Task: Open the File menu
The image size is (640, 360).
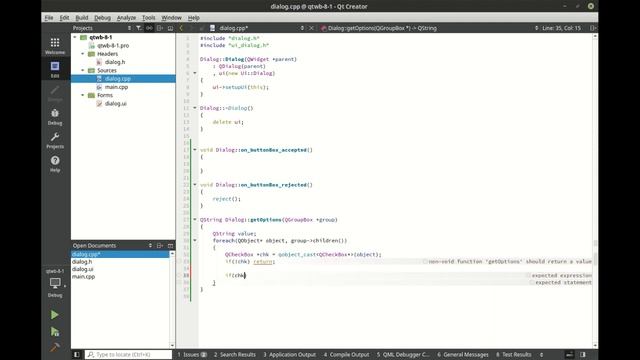Action: pyautogui.click(x=49, y=18)
